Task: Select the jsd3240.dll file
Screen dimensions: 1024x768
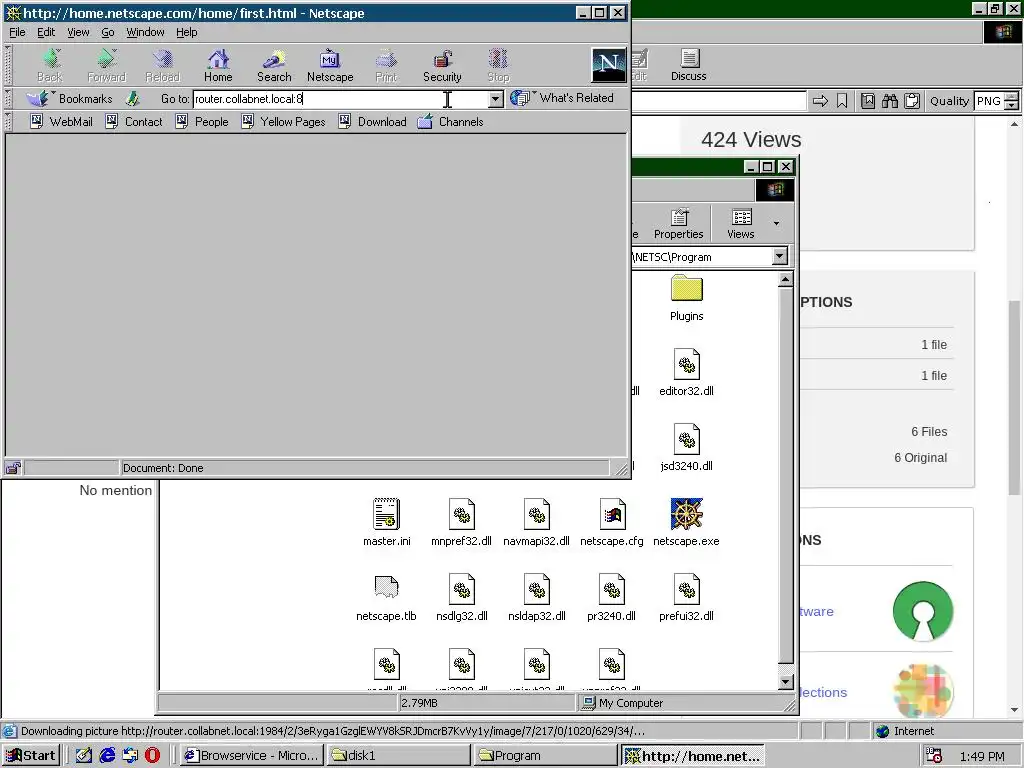Action: coord(686,448)
